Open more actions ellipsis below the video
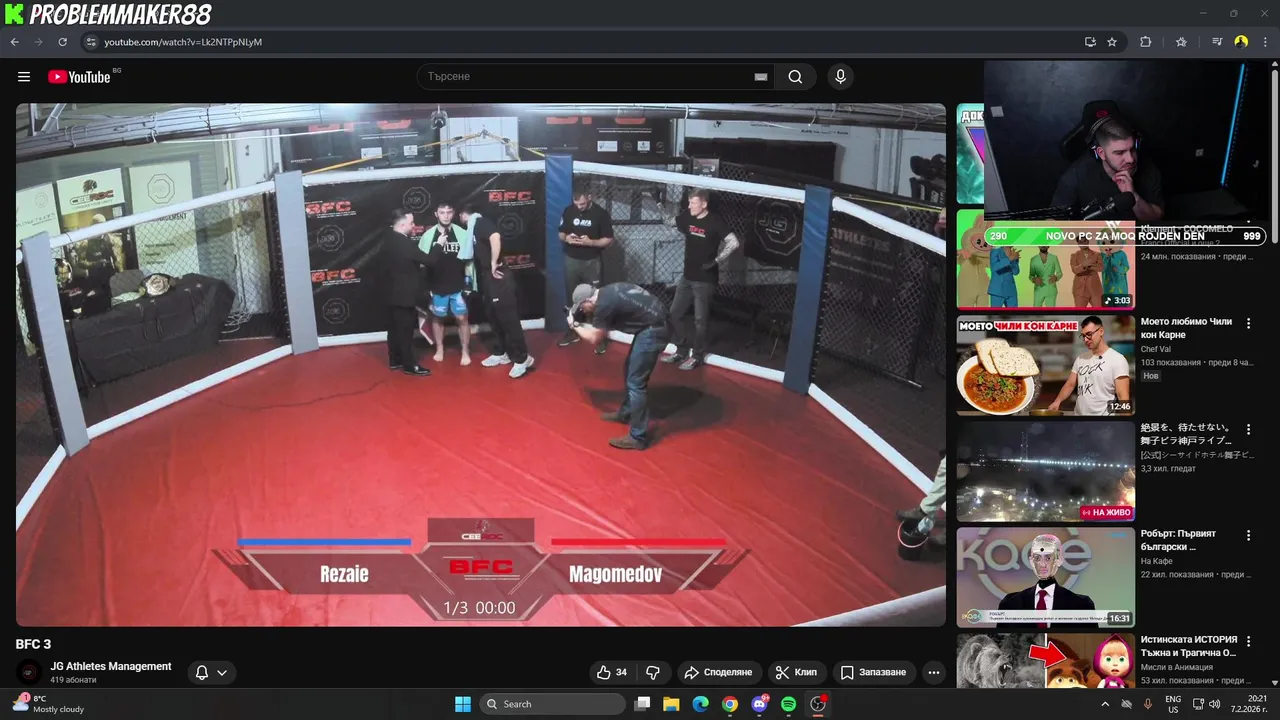Image resolution: width=1280 pixels, height=720 pixels. pyautogui.click(x=933, y=672)
